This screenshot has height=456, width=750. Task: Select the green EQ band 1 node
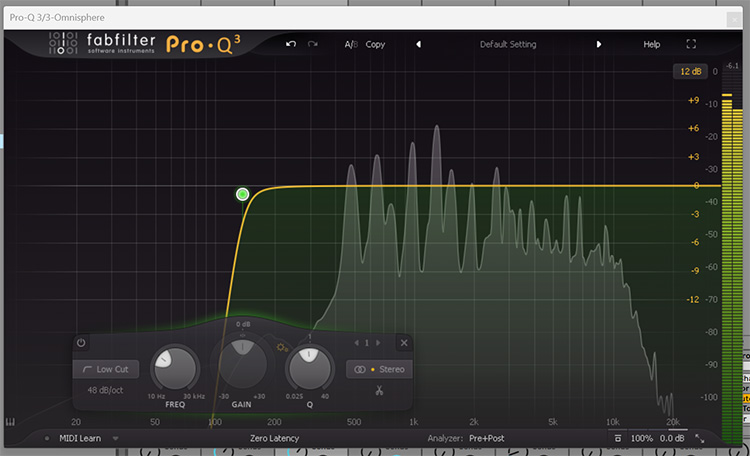tap(243, 194)
